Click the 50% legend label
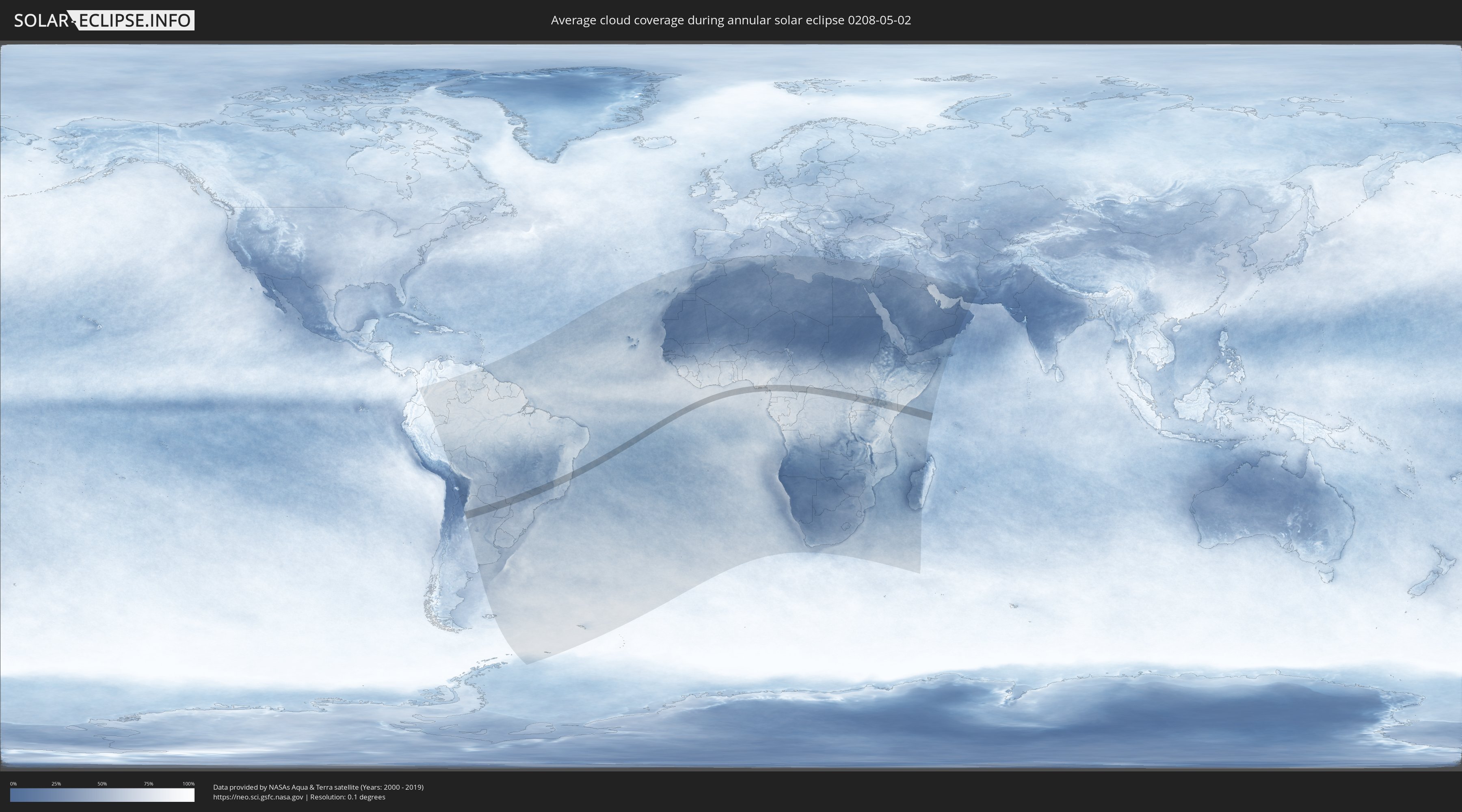1462x812 pixels. 102,784
